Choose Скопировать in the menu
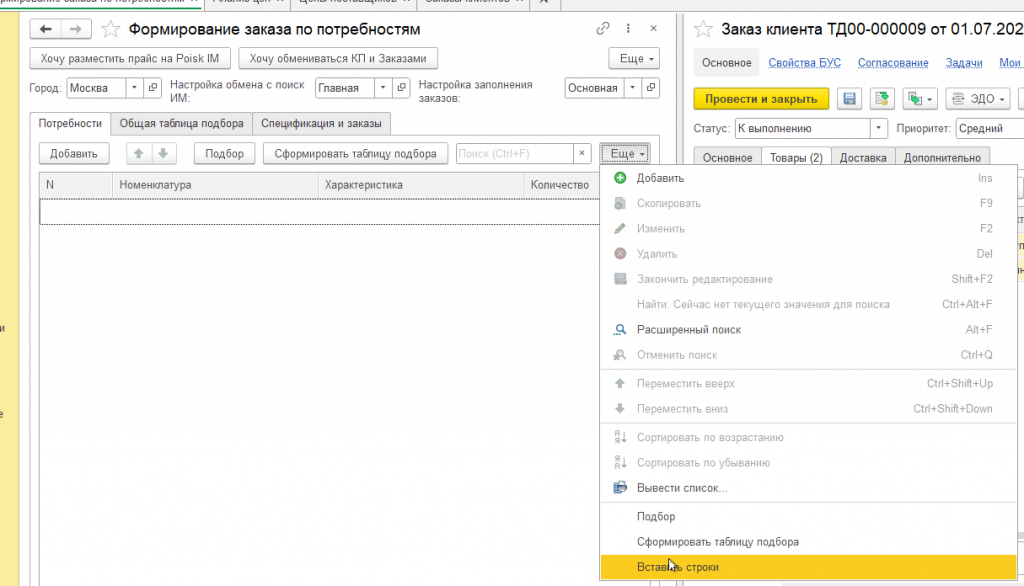 point(808,203)
